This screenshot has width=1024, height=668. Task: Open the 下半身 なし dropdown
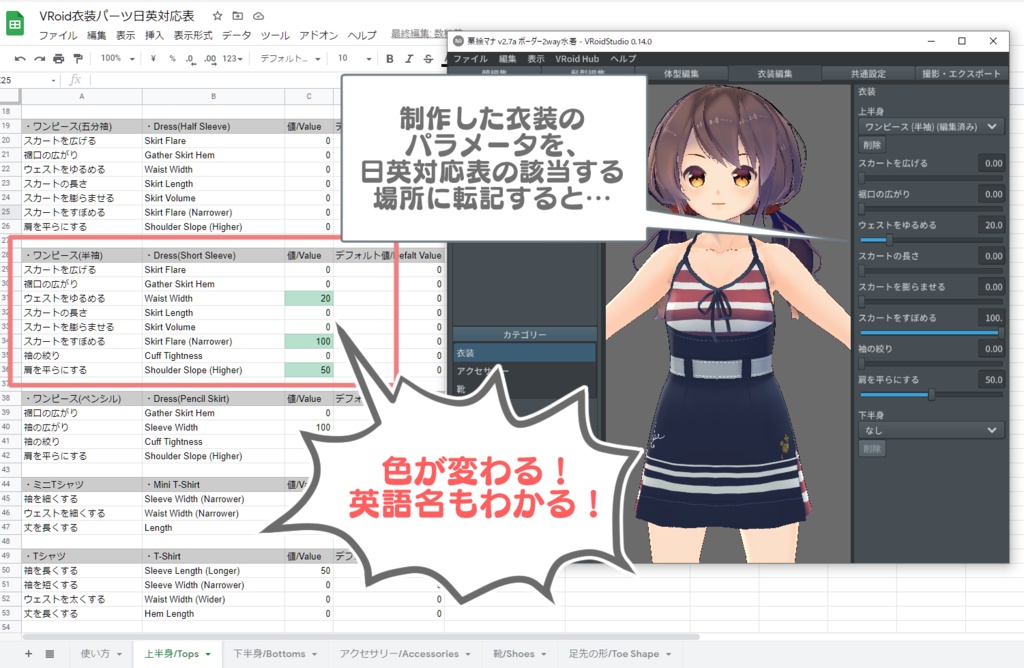[930, 430]
